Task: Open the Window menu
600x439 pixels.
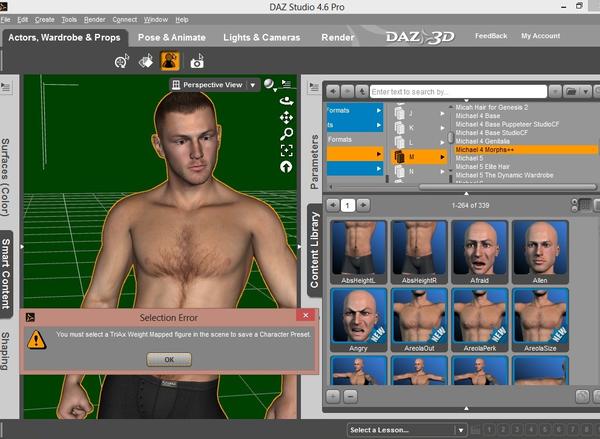Action: tap(156, 20)
